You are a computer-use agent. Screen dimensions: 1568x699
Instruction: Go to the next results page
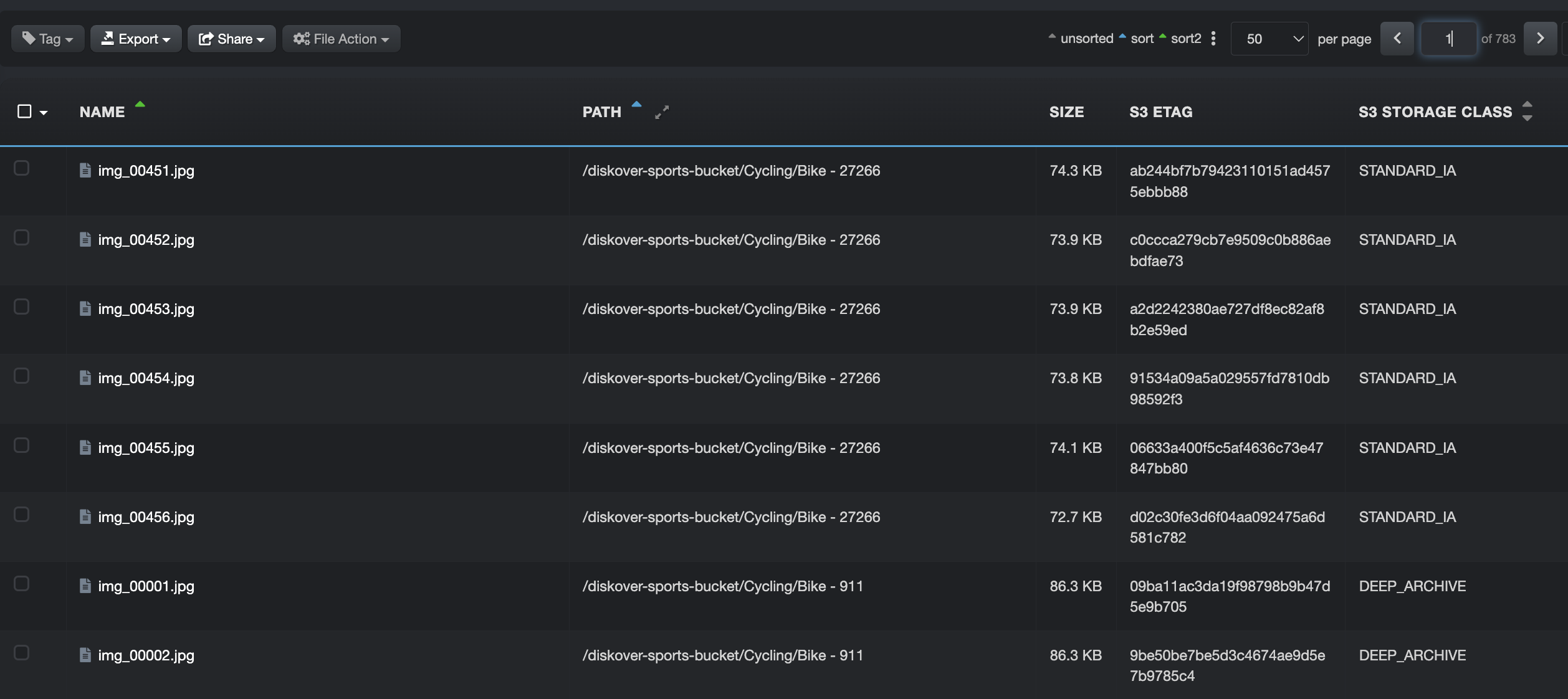tap(1540, 39)
